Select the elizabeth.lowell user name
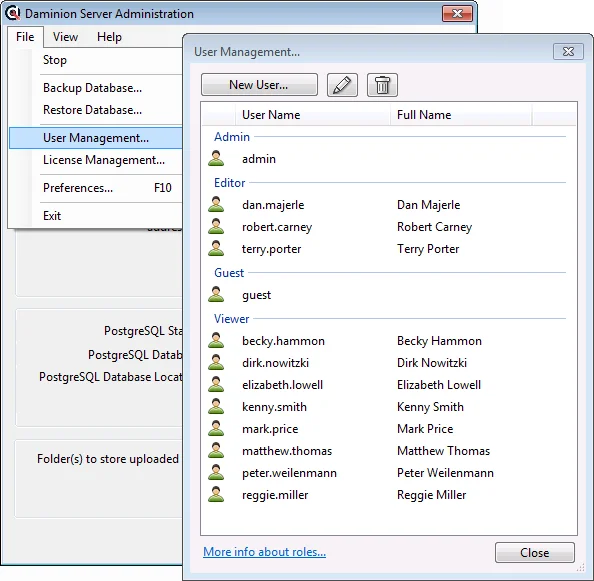Viewport: 594px width, 581px height. (283, 385)
